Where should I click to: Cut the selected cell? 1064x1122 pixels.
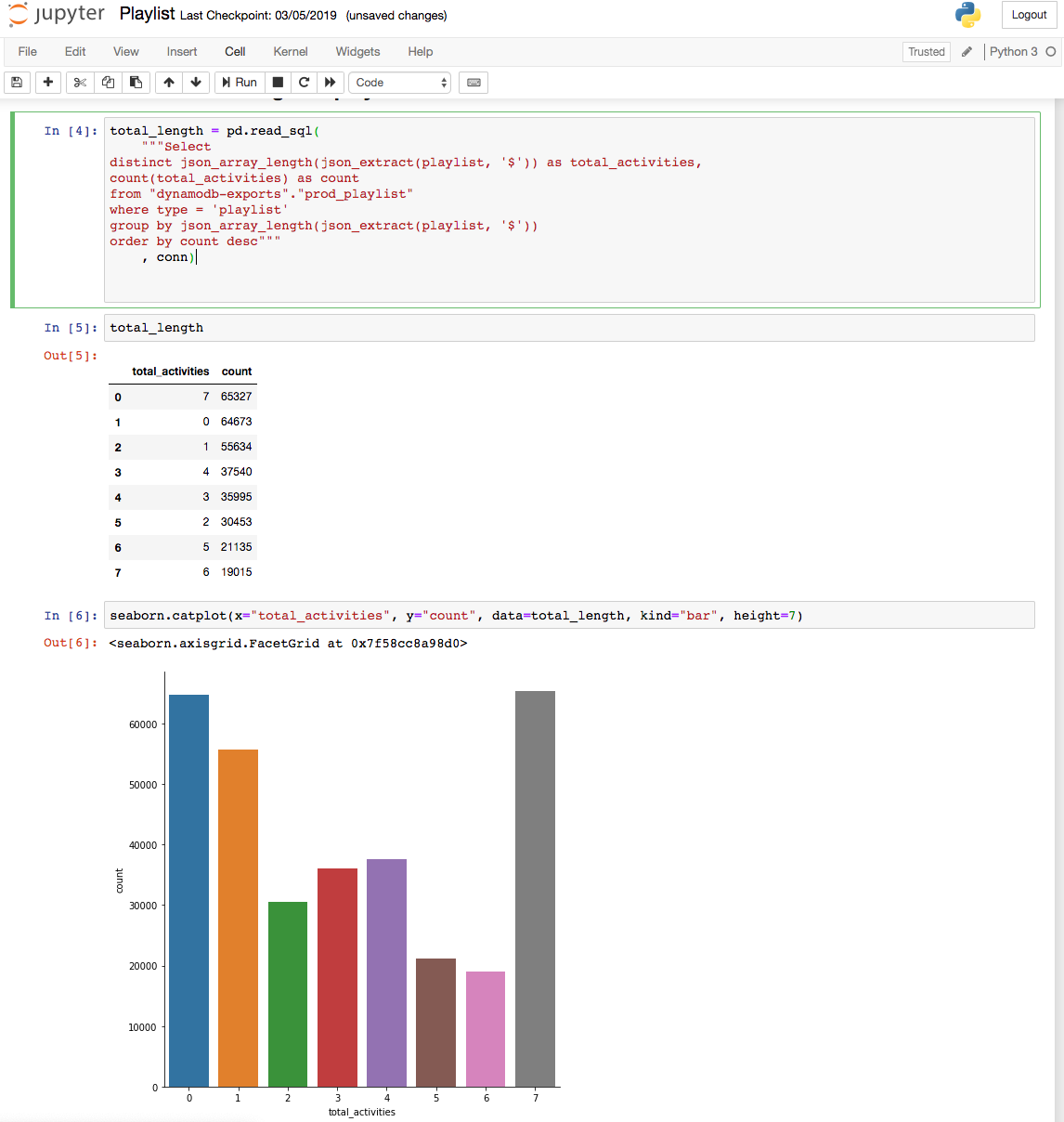pos(79,82)
